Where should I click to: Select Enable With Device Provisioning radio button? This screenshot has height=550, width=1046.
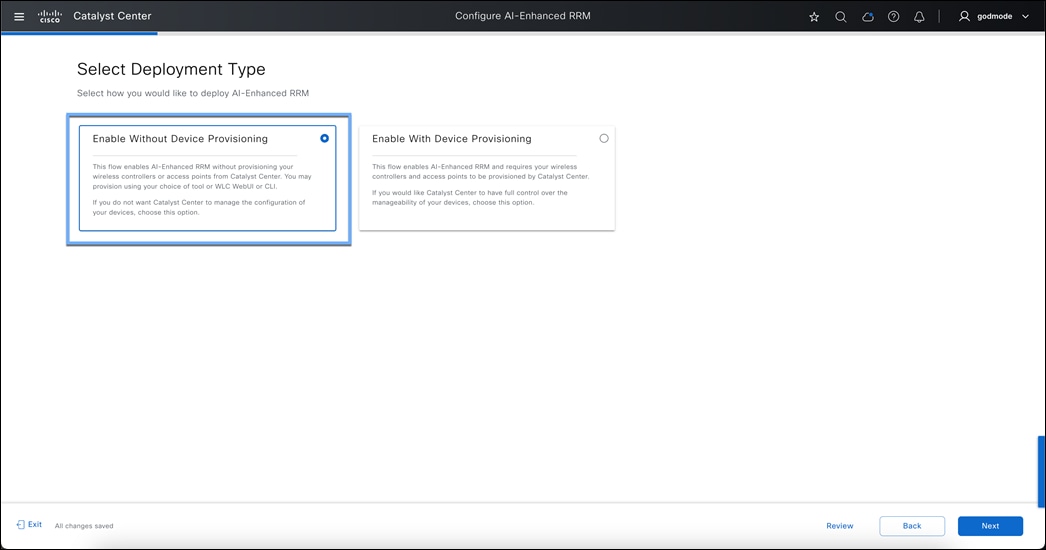604,138
